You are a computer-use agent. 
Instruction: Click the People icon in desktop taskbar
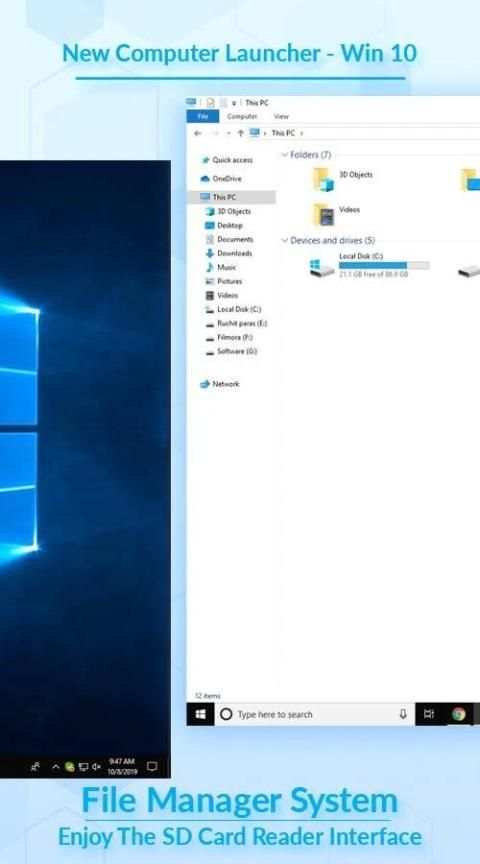tap(36, 766)
